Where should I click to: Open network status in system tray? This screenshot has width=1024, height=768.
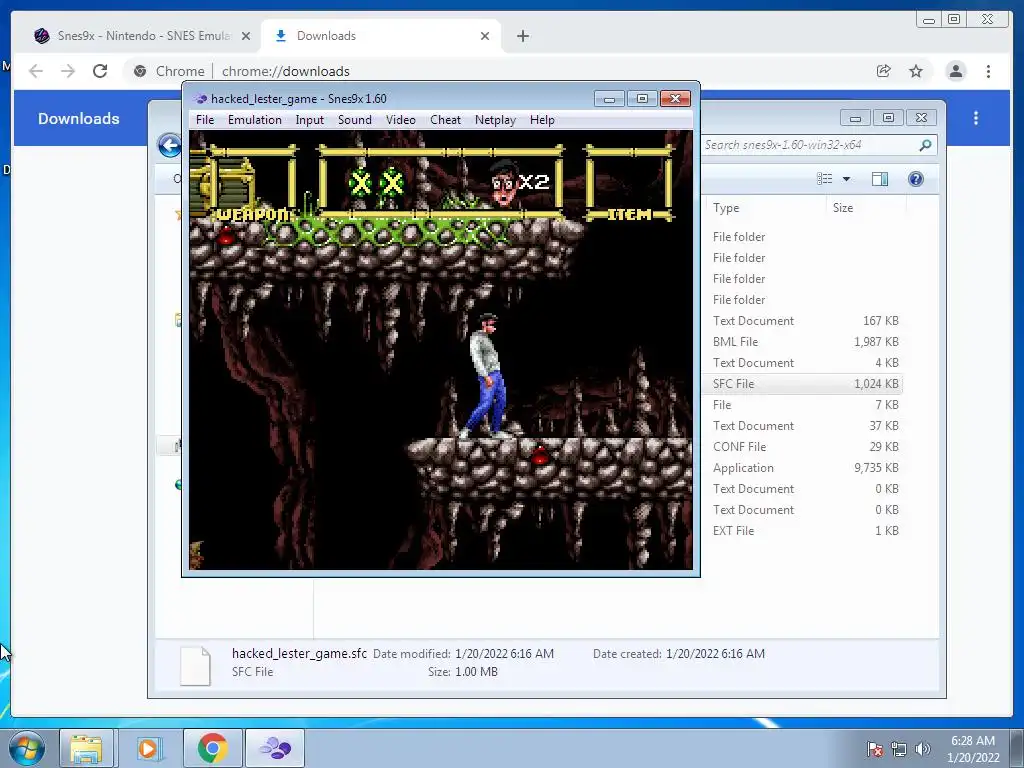pos(899,749)
